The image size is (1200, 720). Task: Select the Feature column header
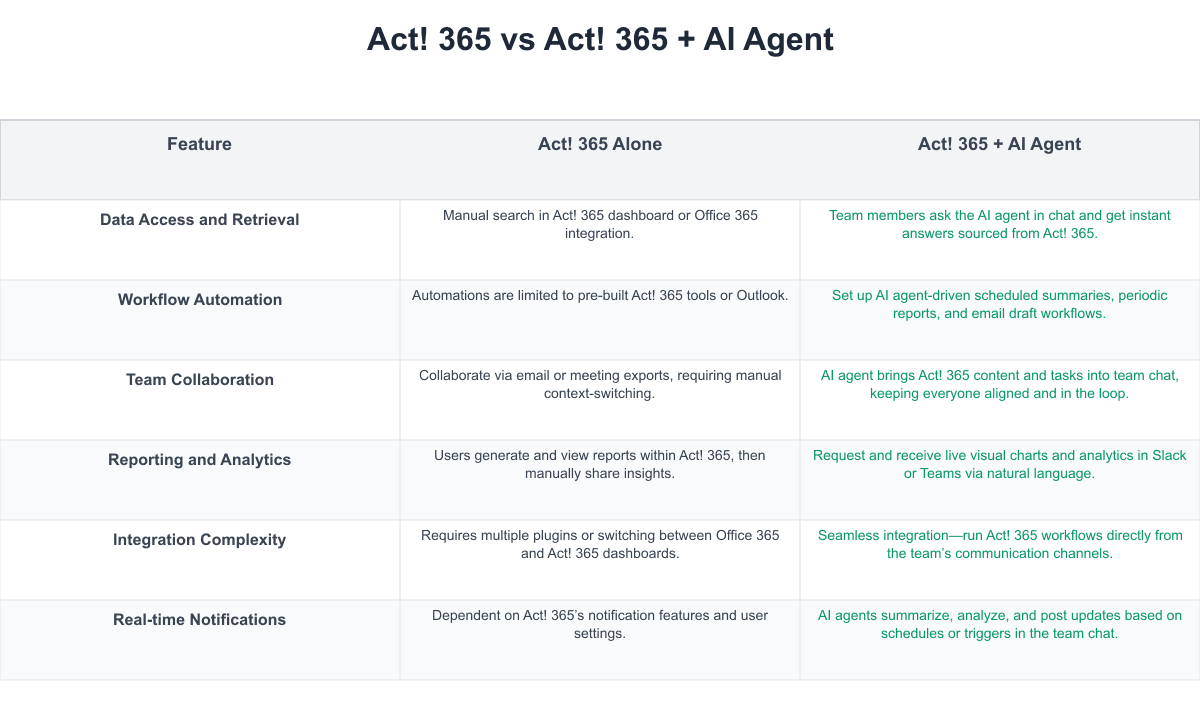[199, 144]
